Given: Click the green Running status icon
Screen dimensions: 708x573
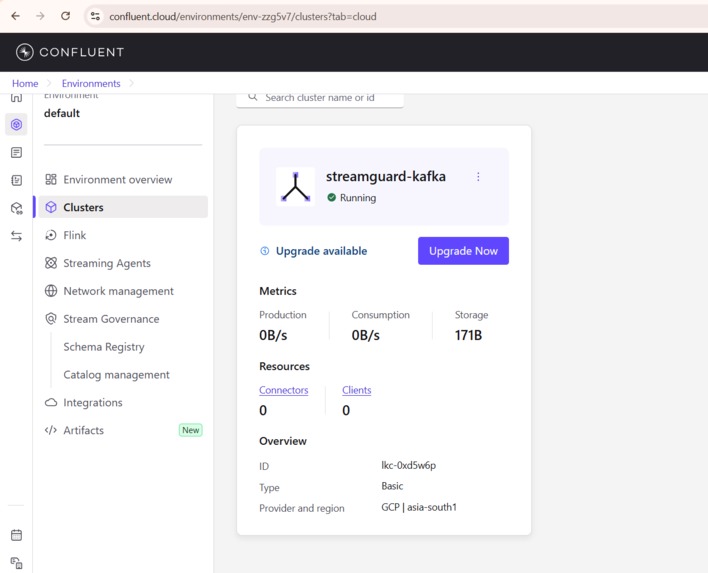Looking at the screenshot, I should (331, 197).
